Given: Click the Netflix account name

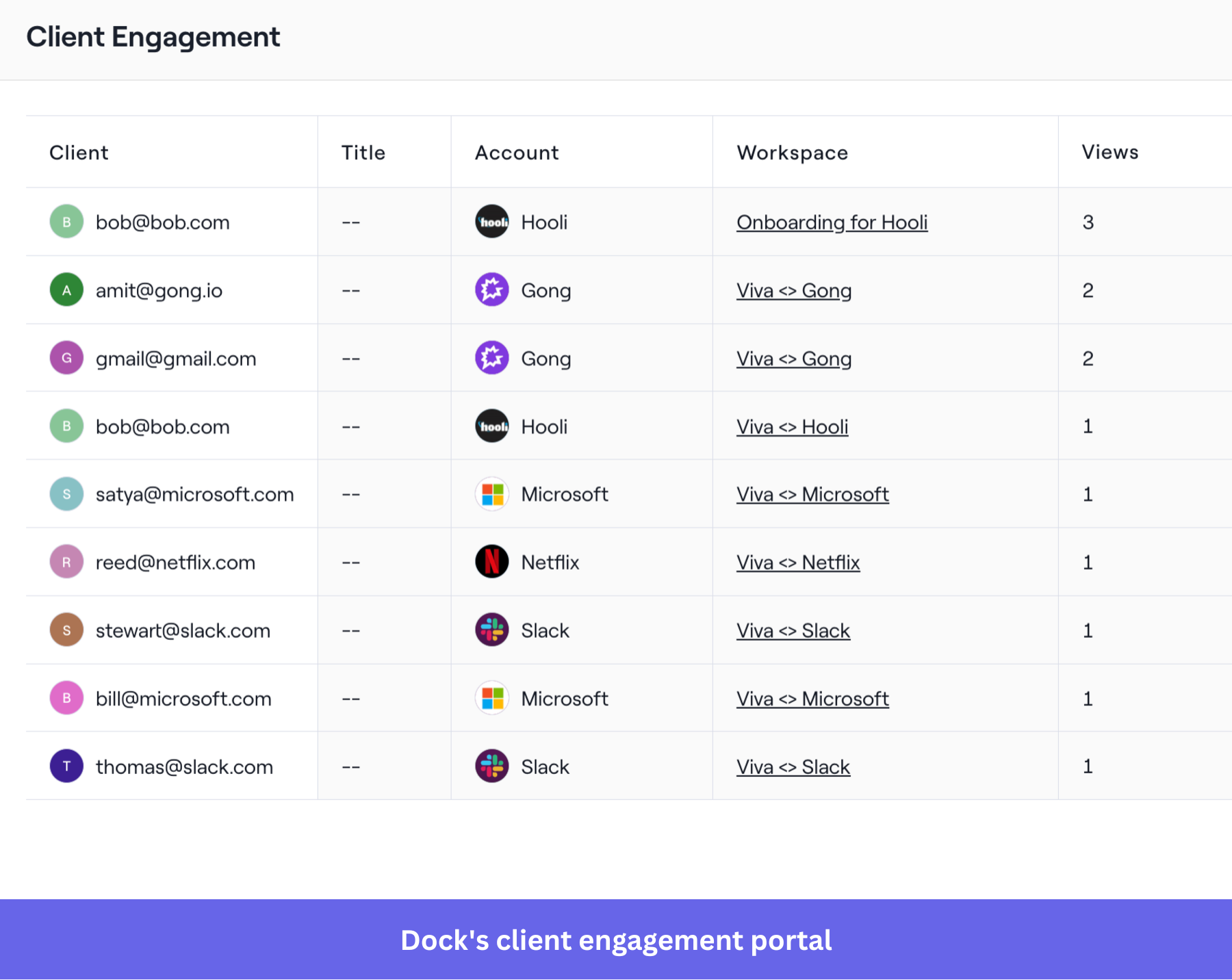Looking at the screenshot, I should (550, 563).
